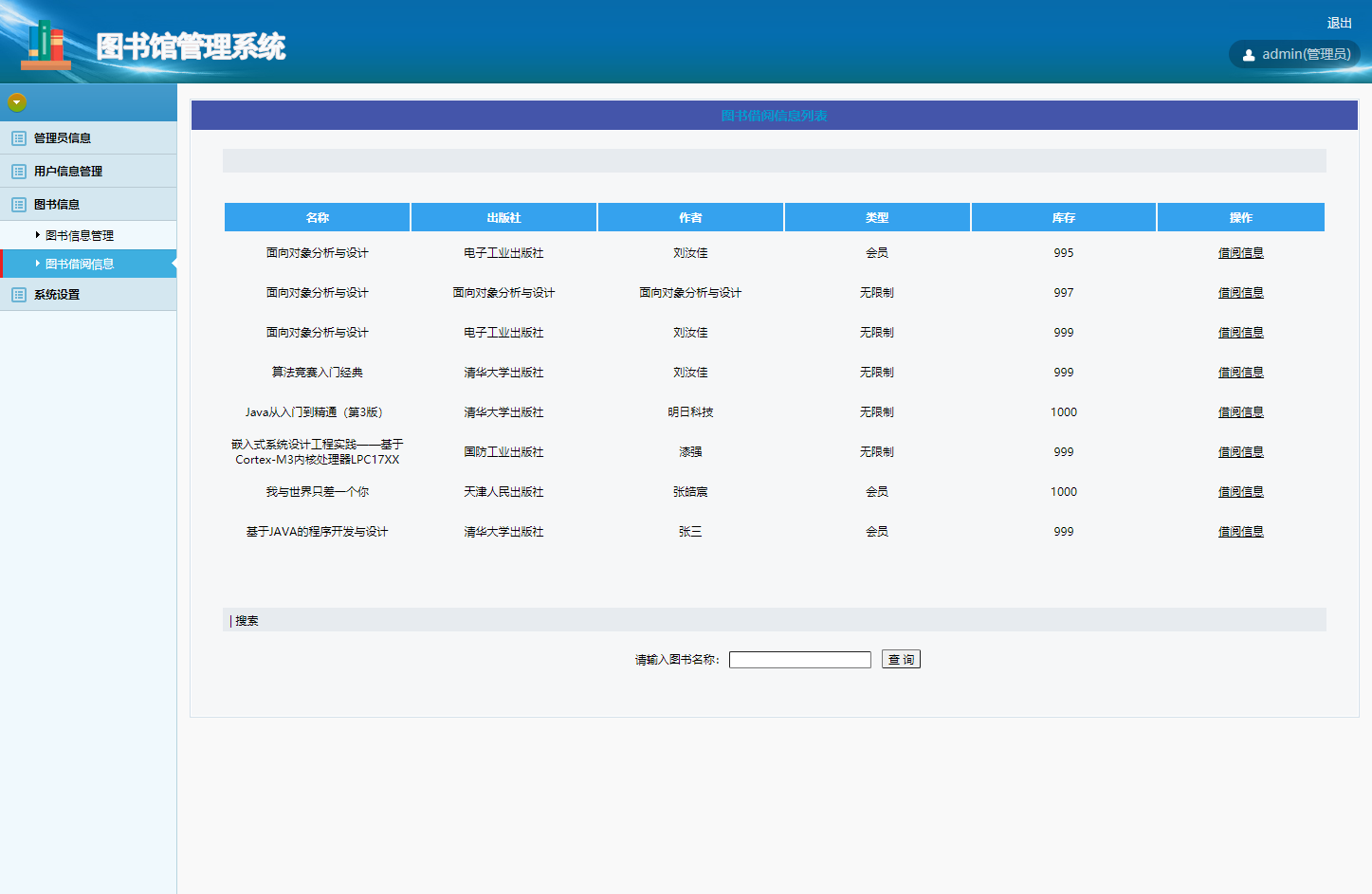The height and width of the screenshot is (894, 1372).
Task: Click the list icon beside 管理员信息
Action: 18,138
